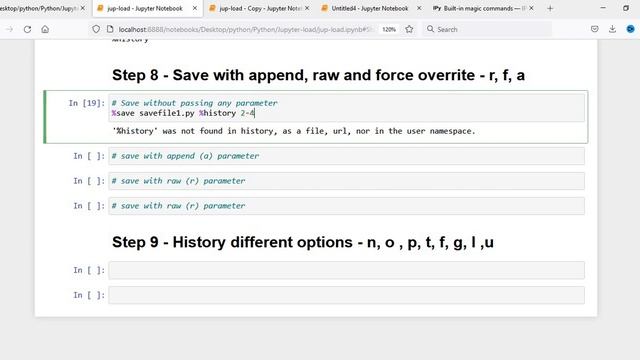
Task: Click the site information page icon
Action: click(x=110, y=29)
